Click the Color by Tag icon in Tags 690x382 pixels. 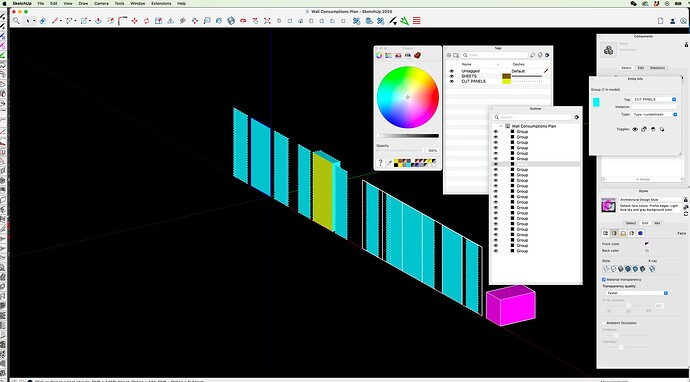(x=540, y=55)
